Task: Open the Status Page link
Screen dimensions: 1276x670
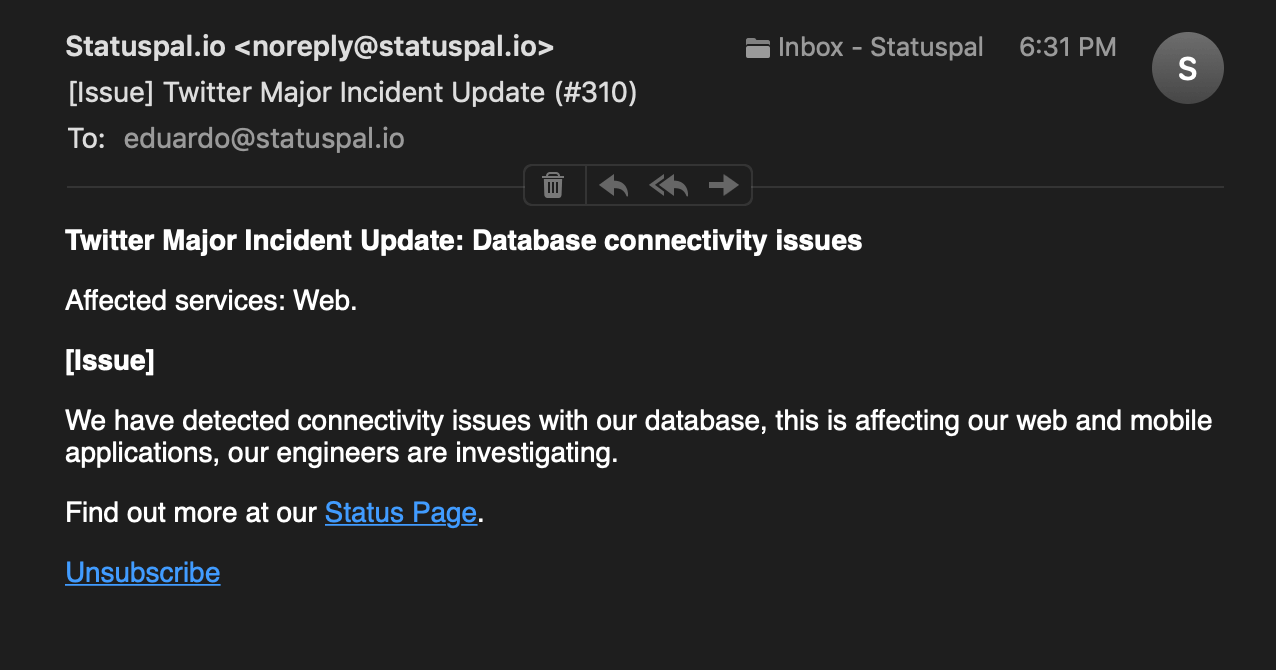Action: (401, 513)
